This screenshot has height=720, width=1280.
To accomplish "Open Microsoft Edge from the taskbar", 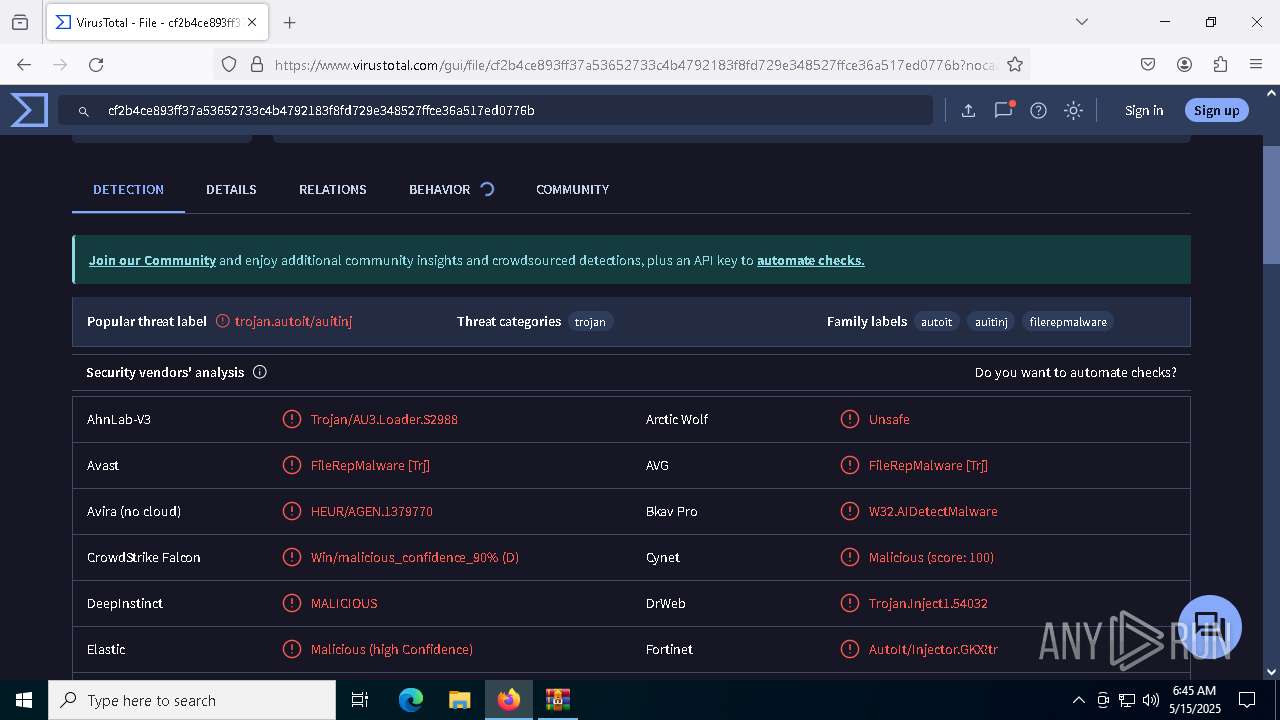I will [411, 700].
